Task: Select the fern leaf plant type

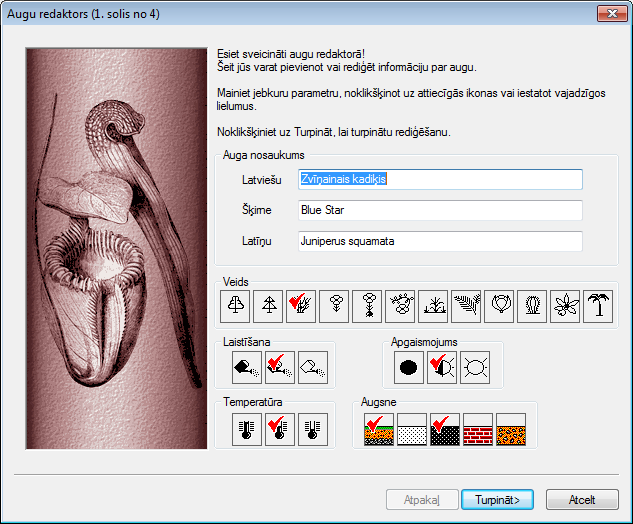Action: [x=466, y=307]
